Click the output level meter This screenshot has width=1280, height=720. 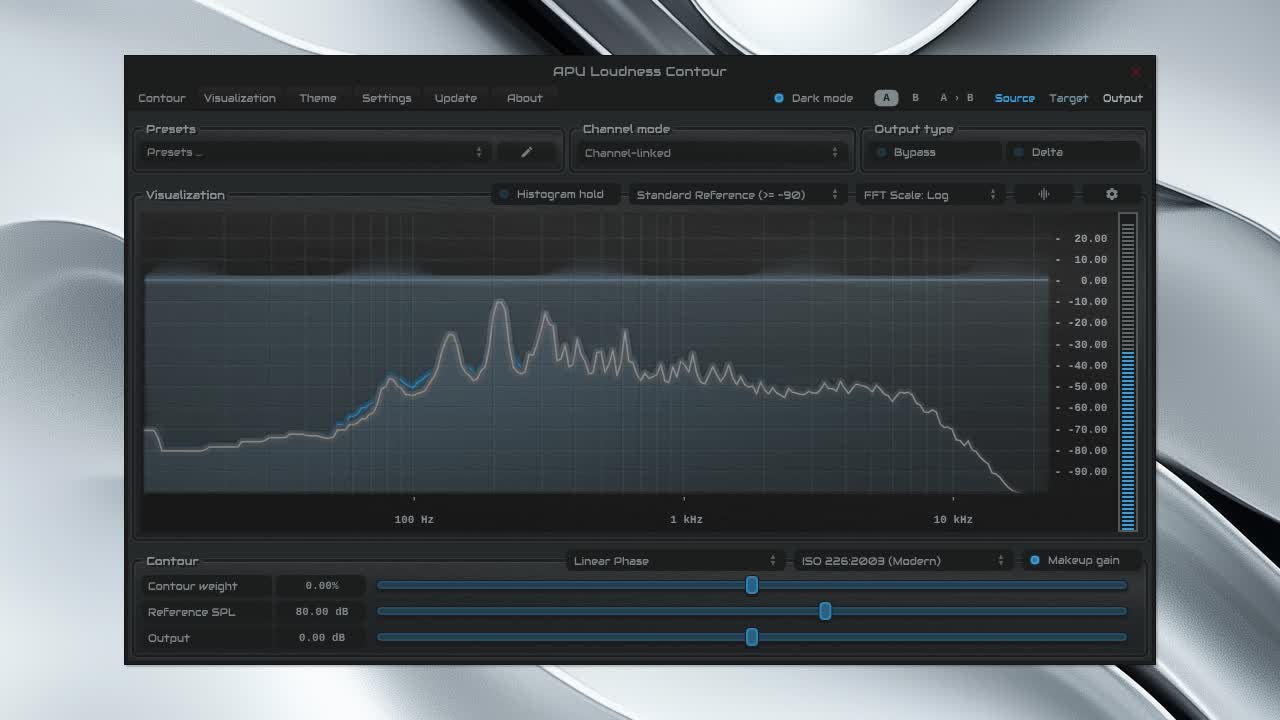click(1128, 372)
